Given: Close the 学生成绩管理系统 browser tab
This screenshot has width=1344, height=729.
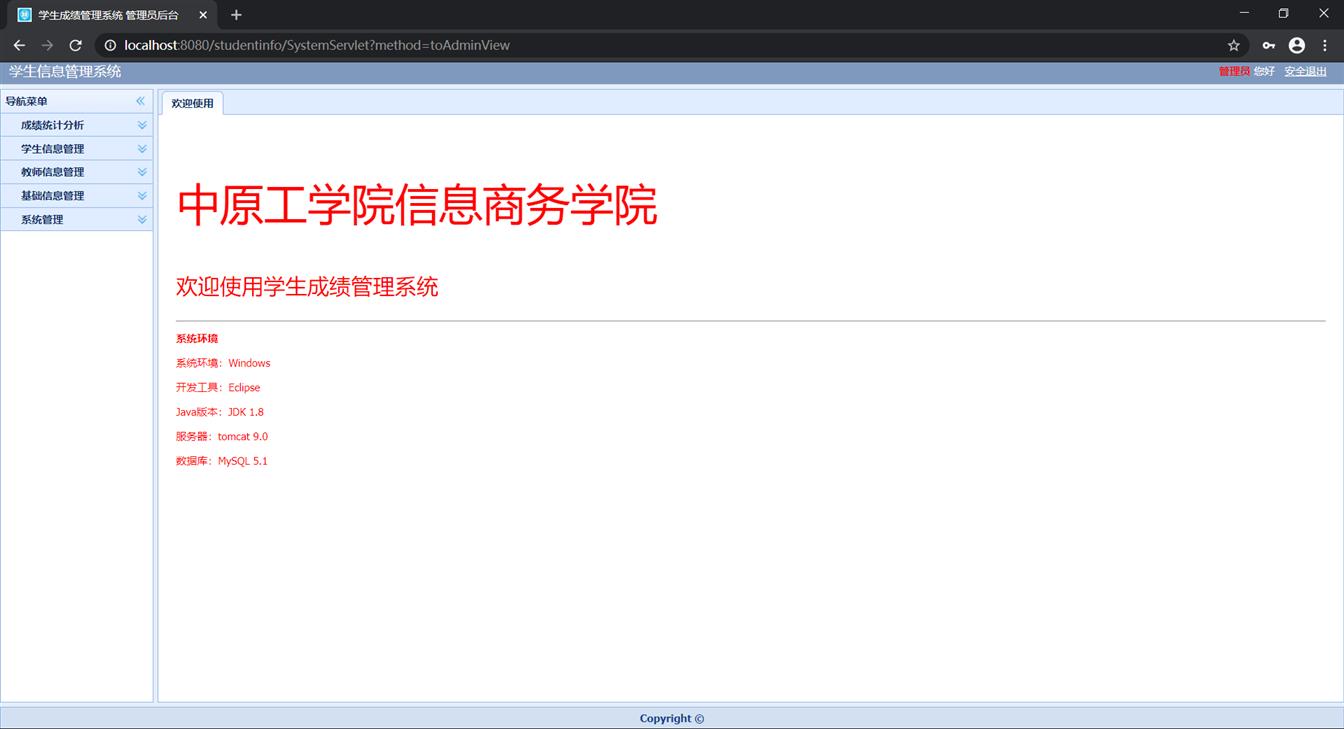Looking at the screenshot, I should (x=203, y=15).
